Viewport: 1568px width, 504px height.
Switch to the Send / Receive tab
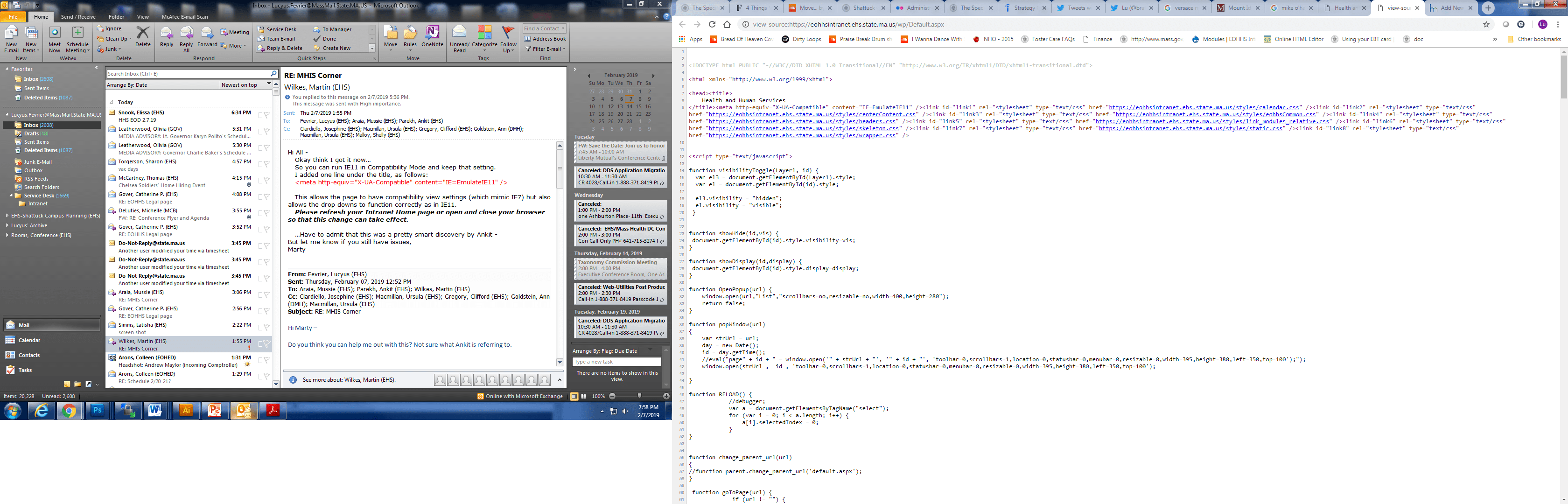pyautogui.click(x=78, y=17)
